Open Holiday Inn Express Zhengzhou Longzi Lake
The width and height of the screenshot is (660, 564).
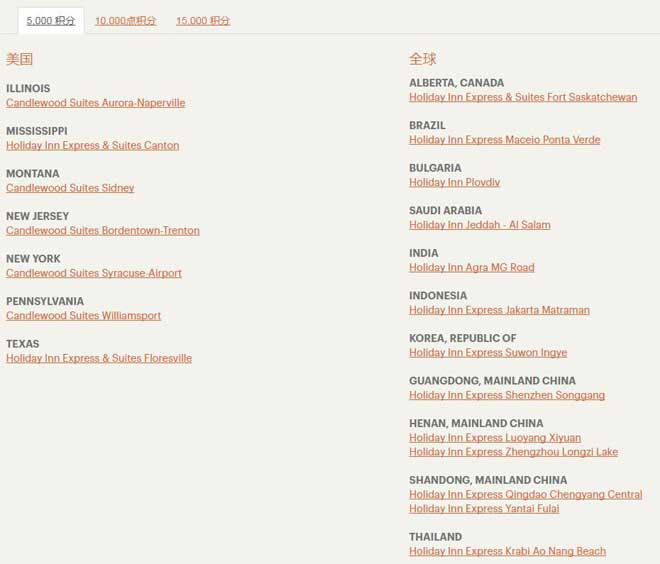tap(514, 452)
